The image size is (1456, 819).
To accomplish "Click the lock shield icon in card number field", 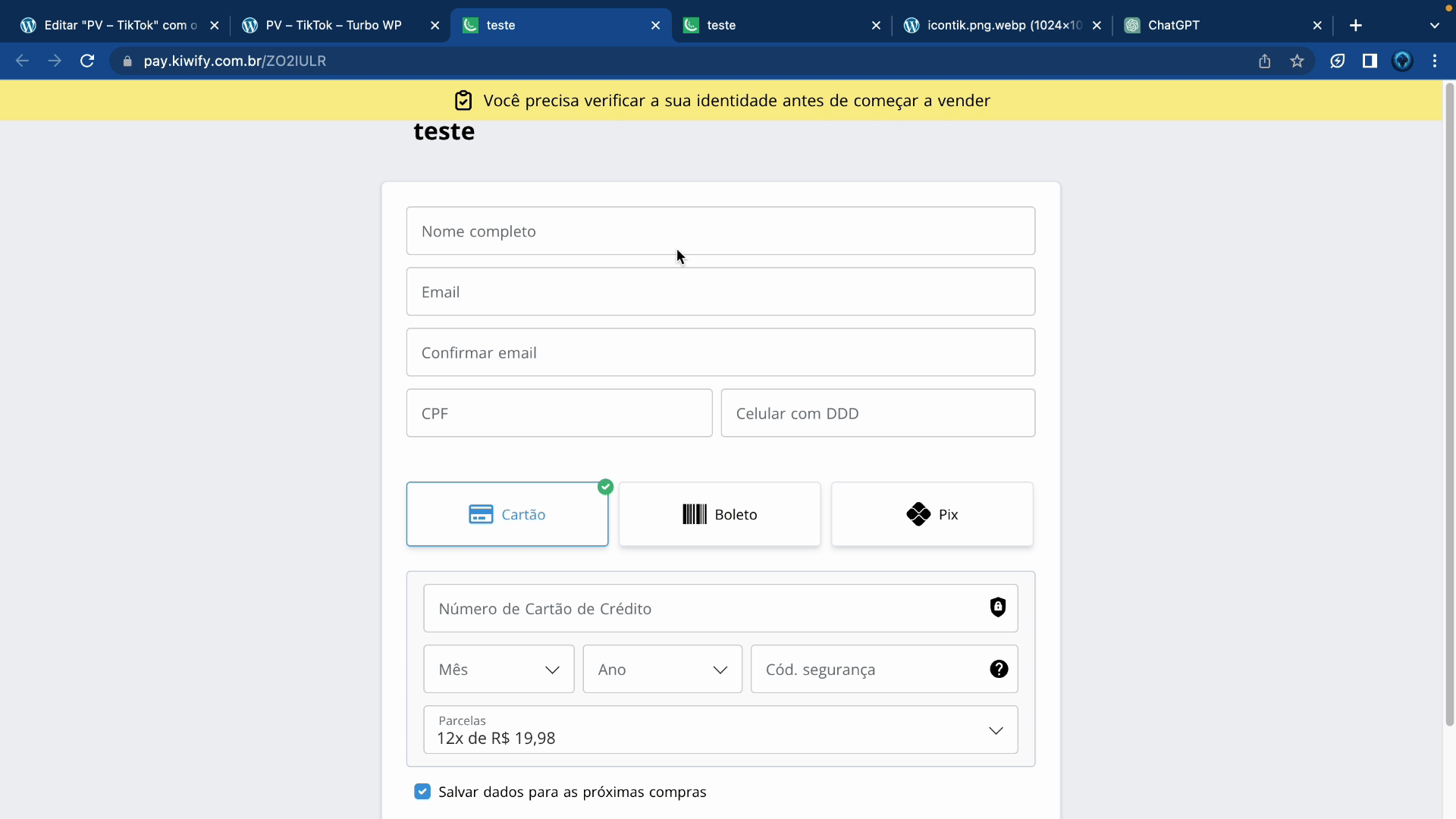I will [998, 607].
